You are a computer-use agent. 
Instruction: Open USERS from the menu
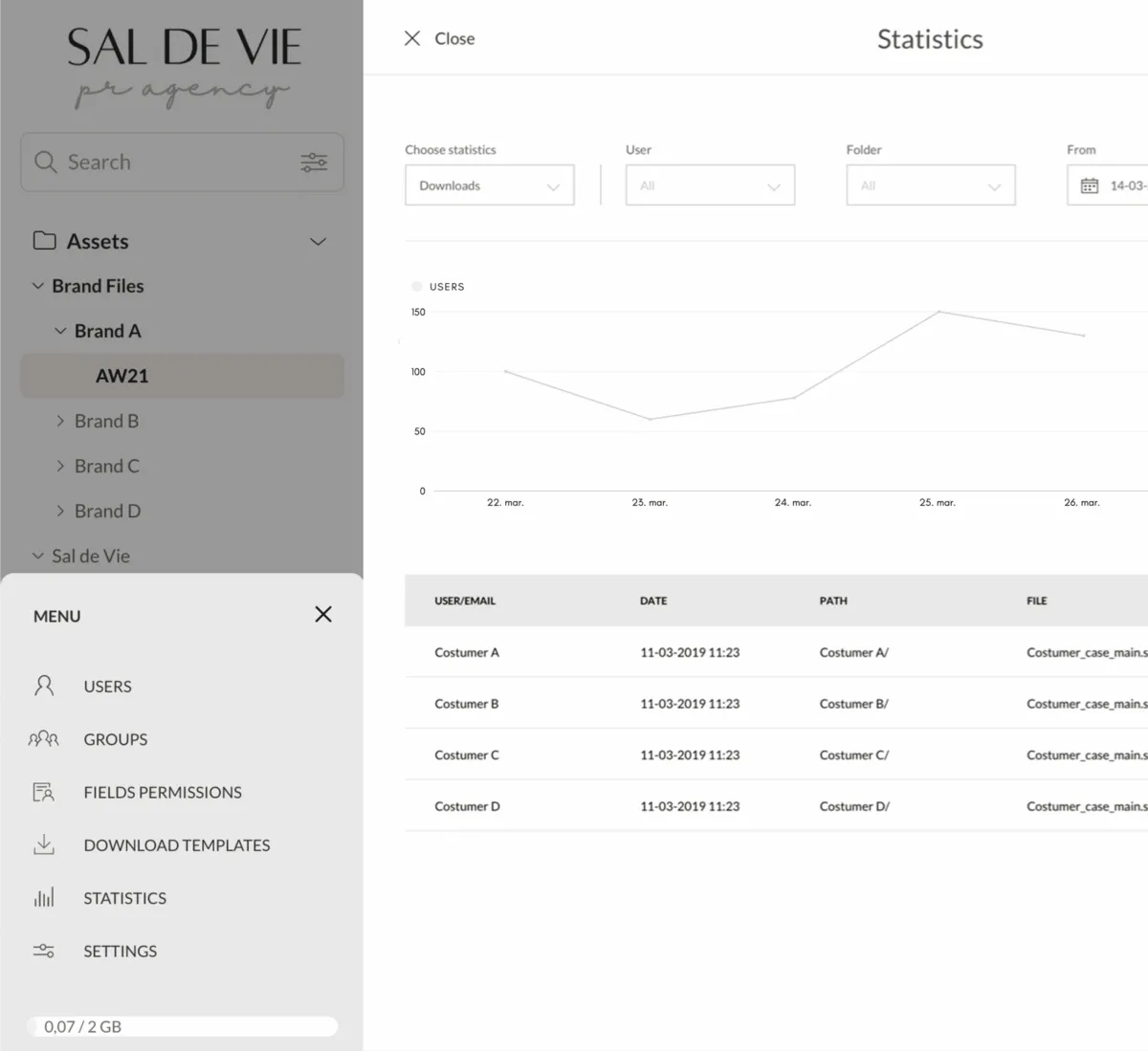coord(107,687)
